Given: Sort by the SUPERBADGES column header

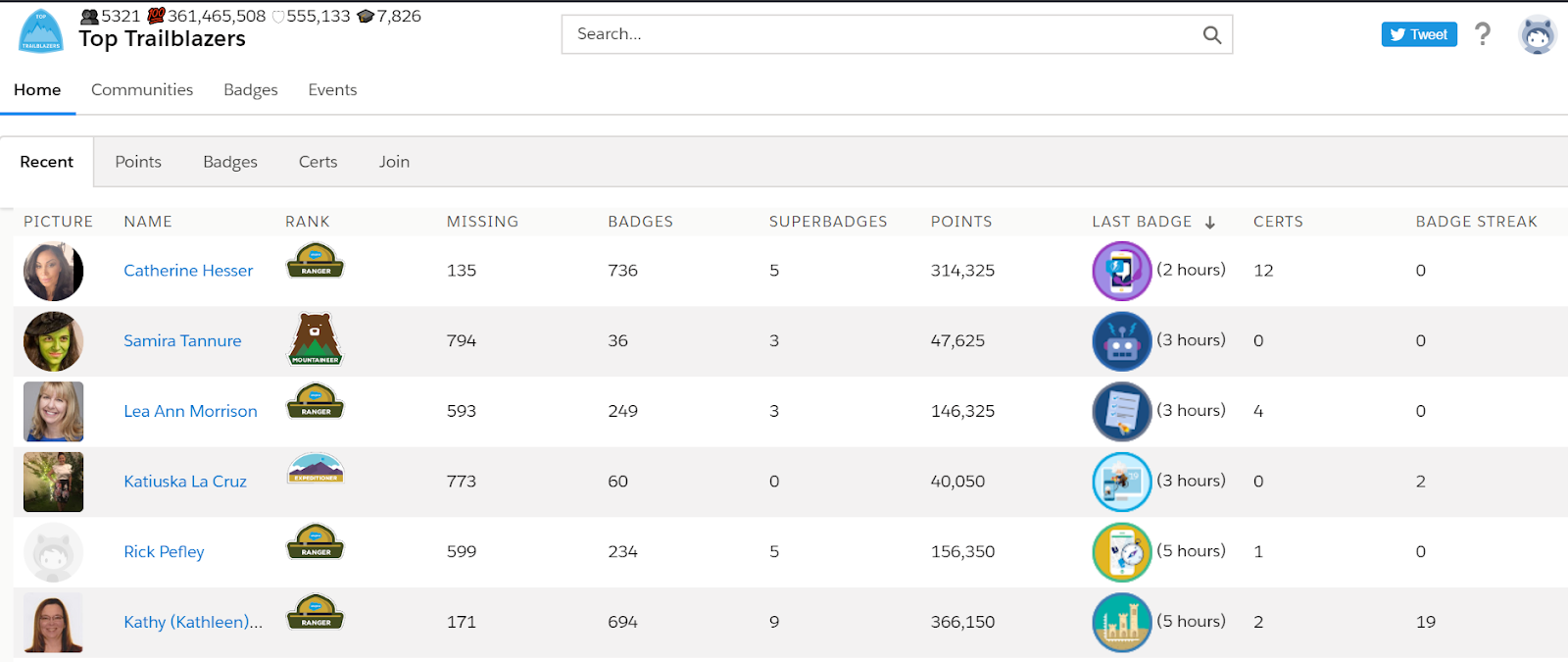Looking at the screenshot, I should (x=828, y=222).
